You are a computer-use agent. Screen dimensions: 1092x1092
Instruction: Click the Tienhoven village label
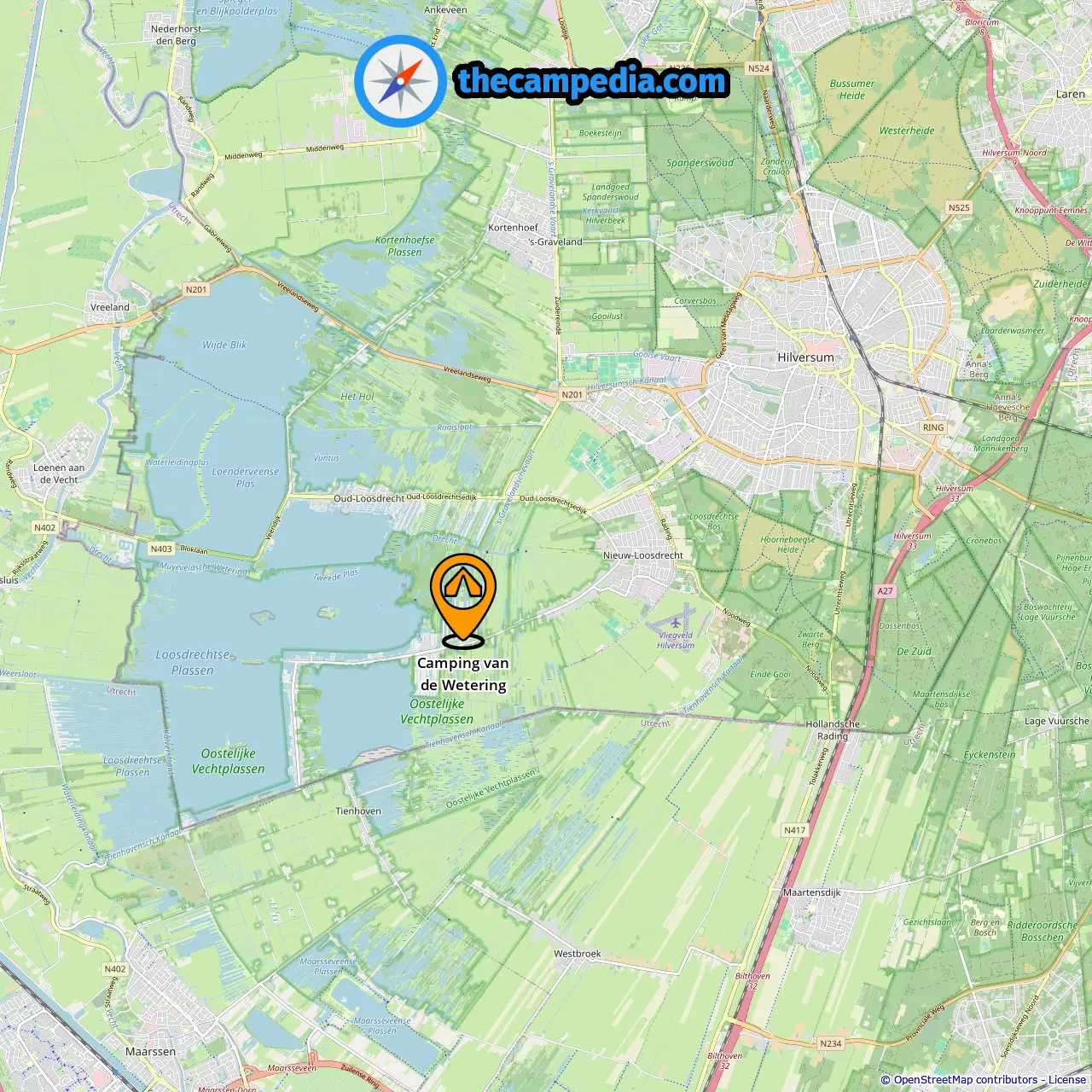[x=358, y=811]
